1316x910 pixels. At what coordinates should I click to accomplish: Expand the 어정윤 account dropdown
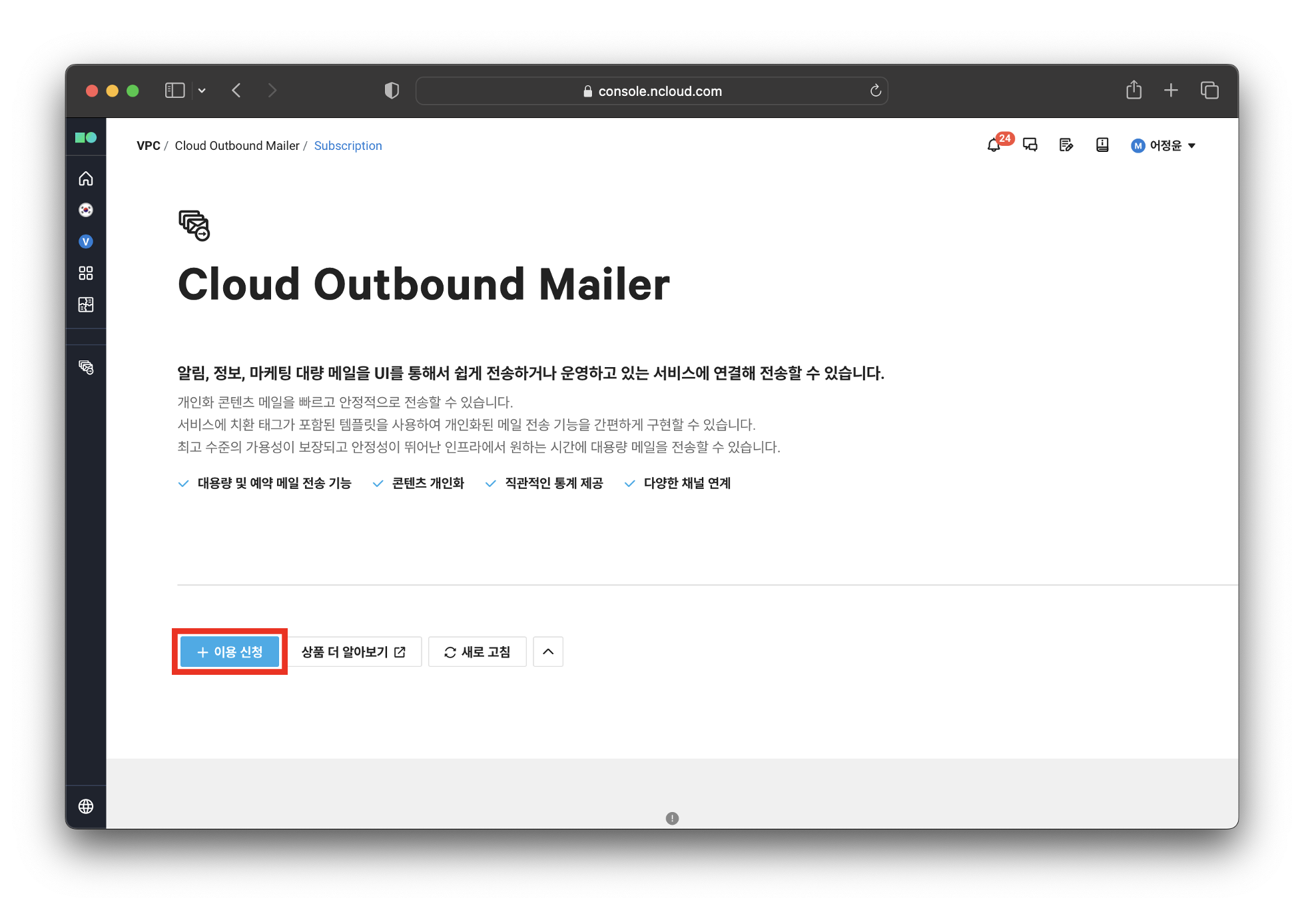click(x=1163, y=145)
